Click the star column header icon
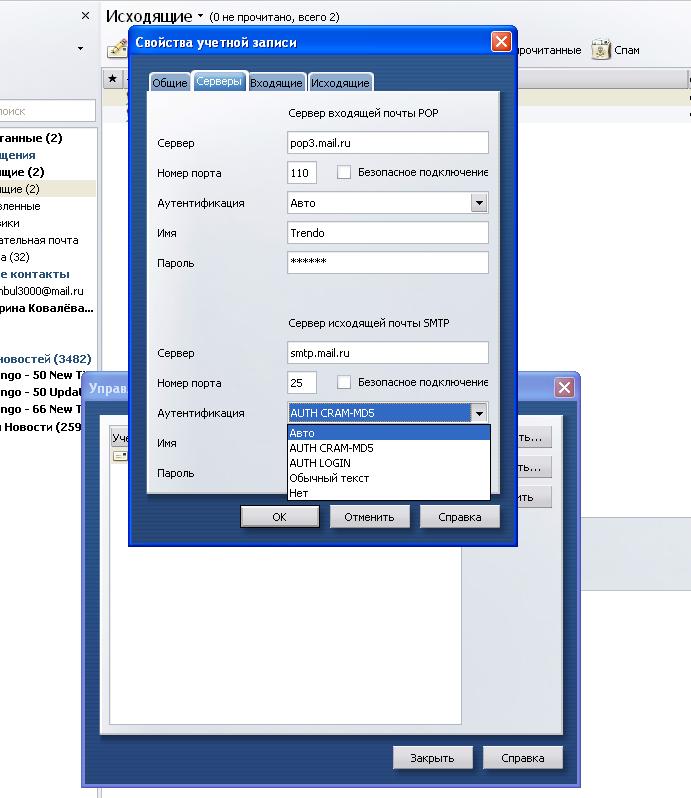The height and width of the screenshot is (798, 691). click(x=112, y=78)
